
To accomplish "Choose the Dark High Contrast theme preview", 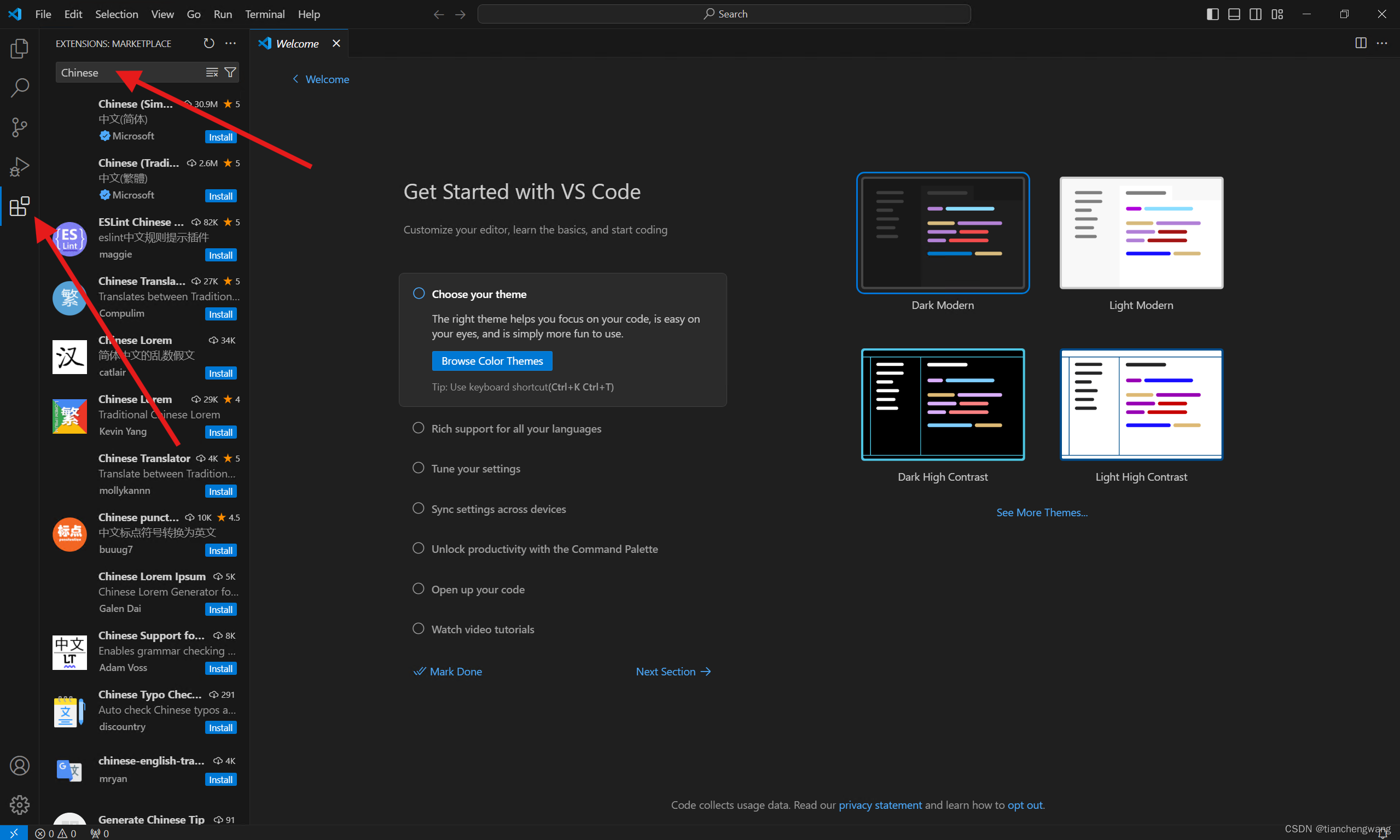I will [943, 404].
